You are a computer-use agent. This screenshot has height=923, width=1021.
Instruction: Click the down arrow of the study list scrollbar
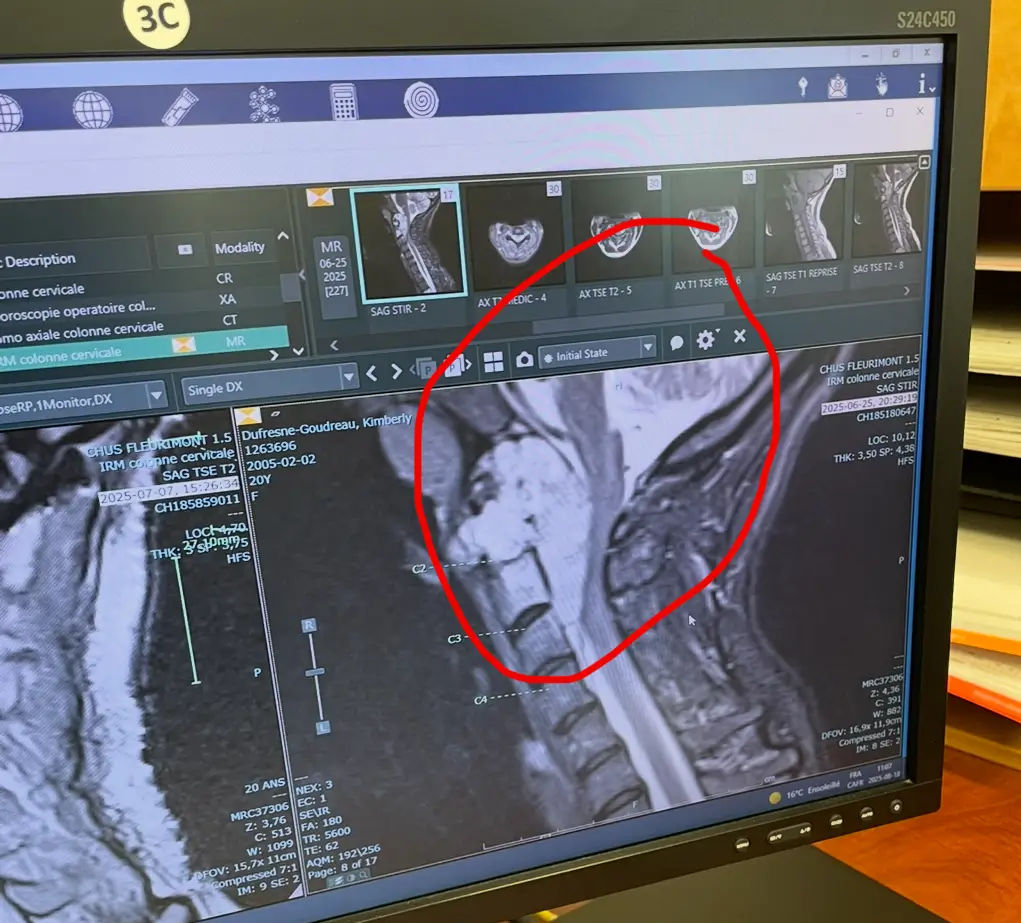298,351
